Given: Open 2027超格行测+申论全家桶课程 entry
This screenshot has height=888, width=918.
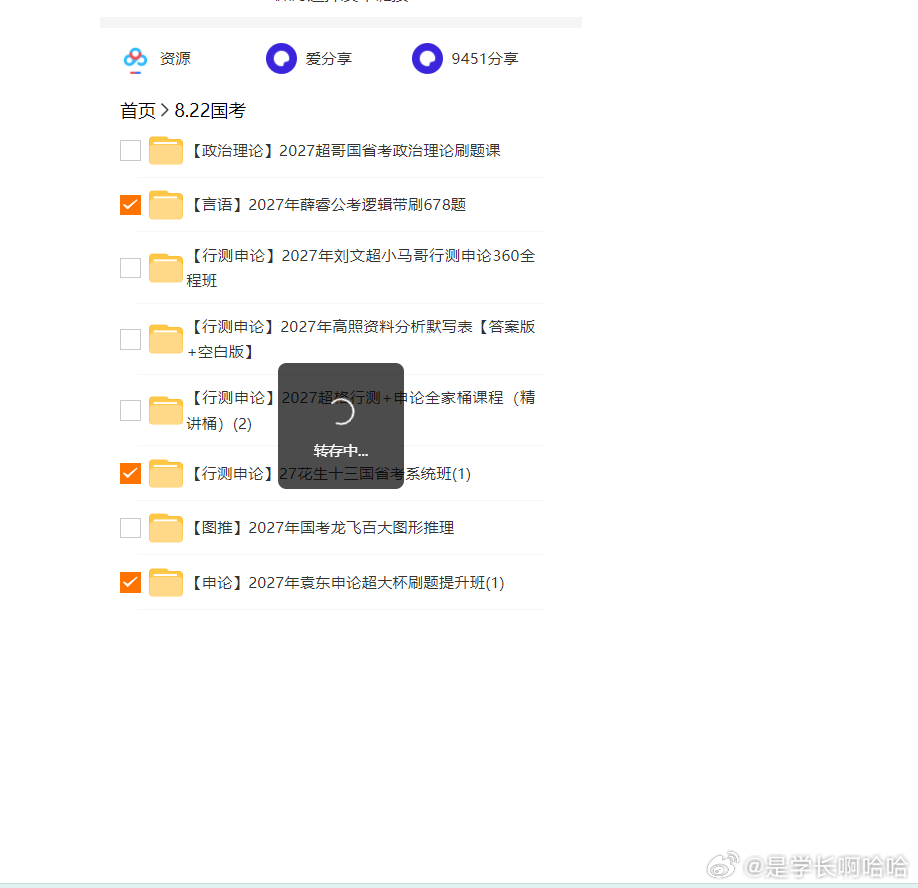Looking at the screenshot, I should [361, 410].
